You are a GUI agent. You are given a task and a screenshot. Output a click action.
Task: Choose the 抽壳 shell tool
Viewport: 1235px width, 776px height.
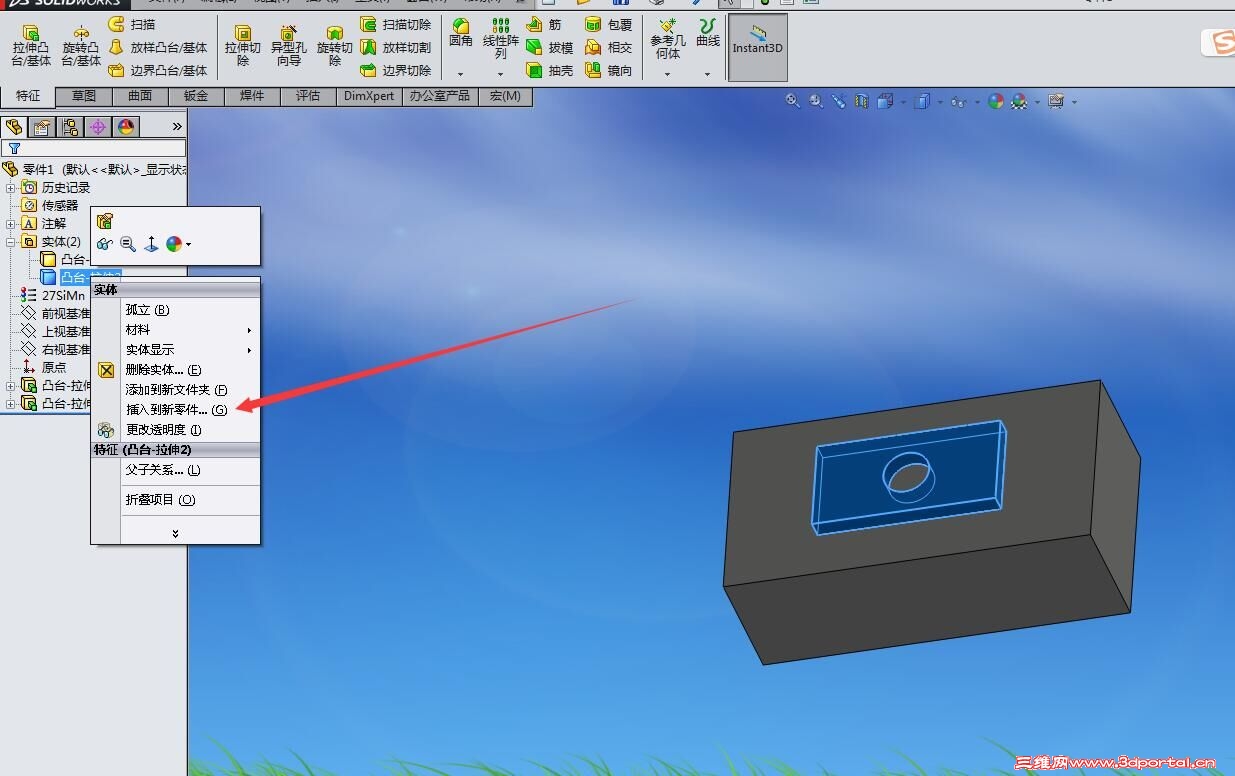click(x=550, y=70)
